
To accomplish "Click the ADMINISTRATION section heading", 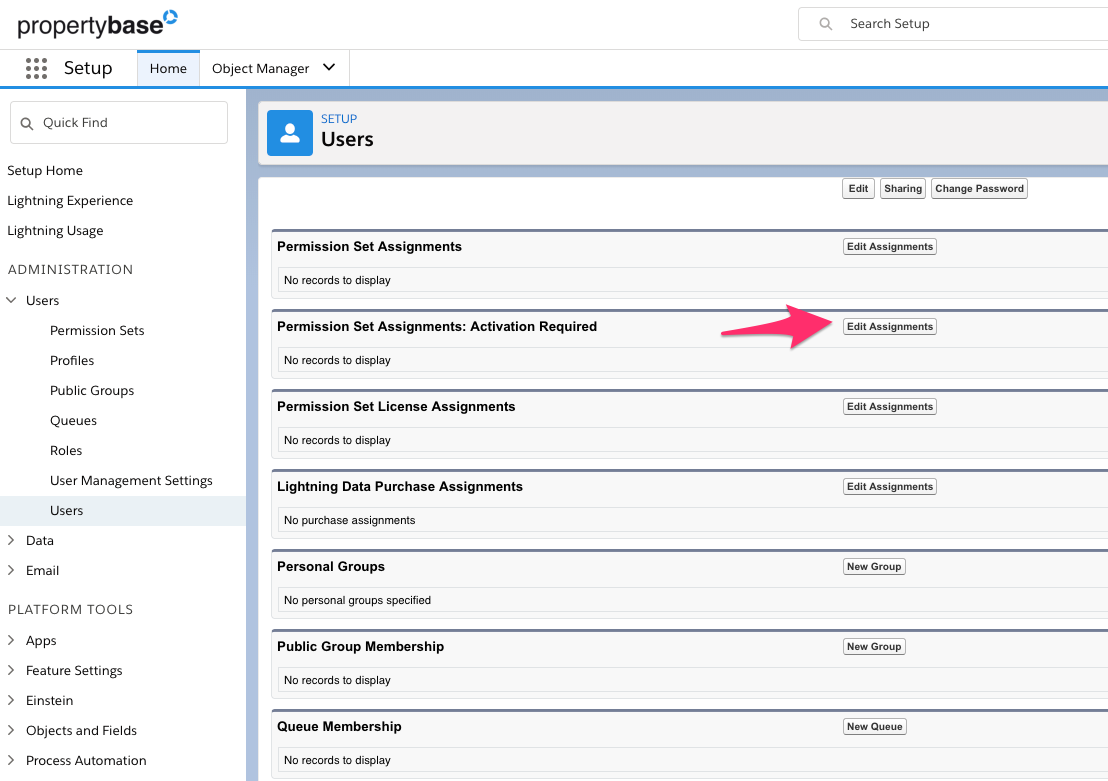I will coord(70,269).
